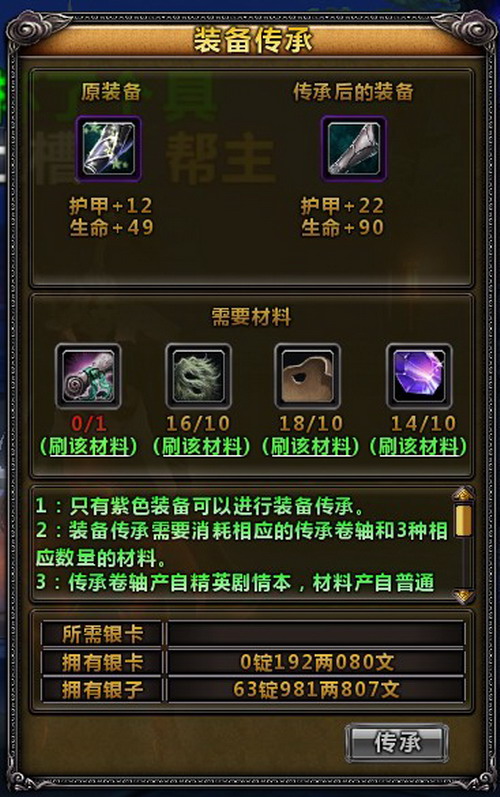
Task: Click the rules scrollbar up arrow
Action: [463, 495]
